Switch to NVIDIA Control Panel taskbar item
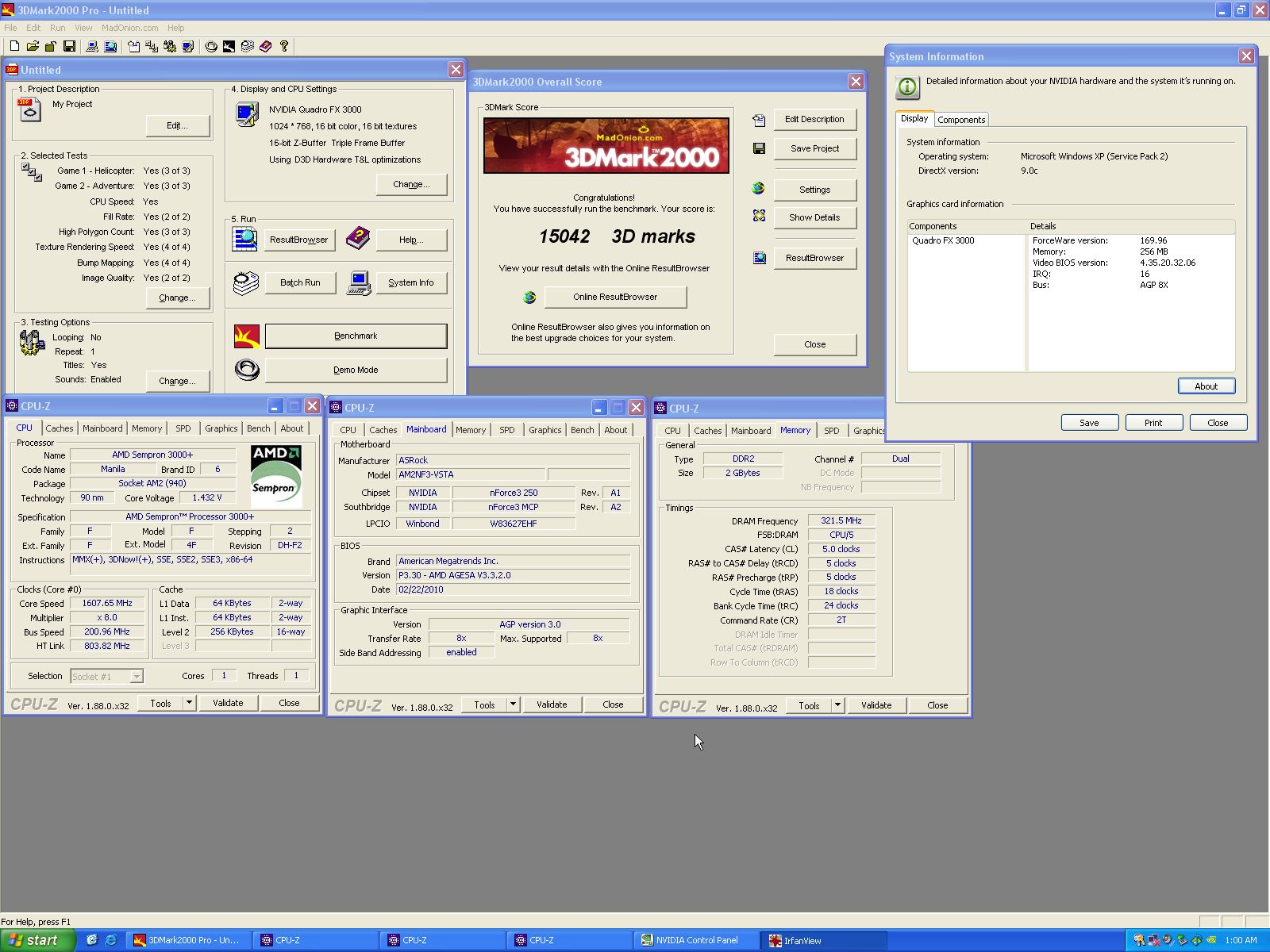This screenshot has width=1270, height=952. (x=696, y=940)
